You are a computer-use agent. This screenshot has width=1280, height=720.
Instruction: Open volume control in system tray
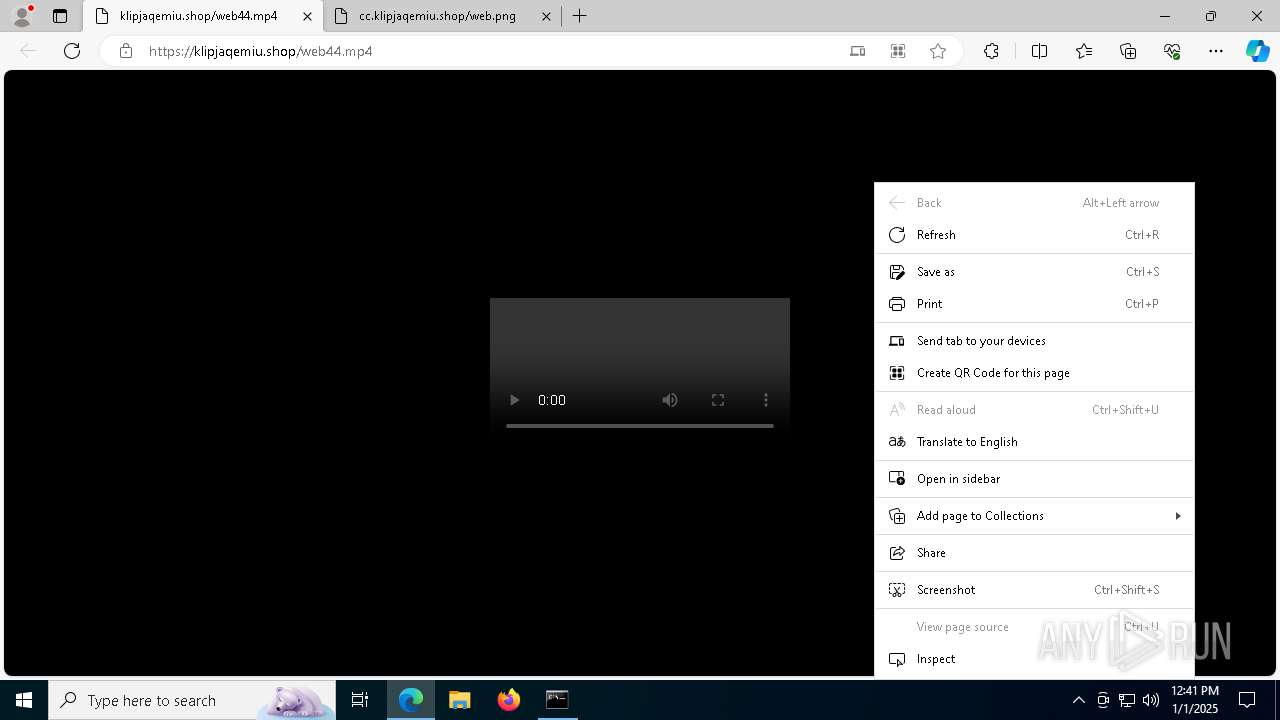click(x=1151, y=700)
